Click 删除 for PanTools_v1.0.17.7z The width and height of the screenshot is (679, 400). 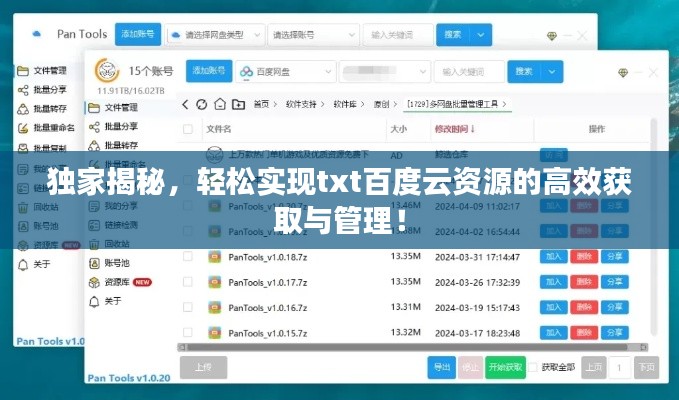tap(584, 282)
